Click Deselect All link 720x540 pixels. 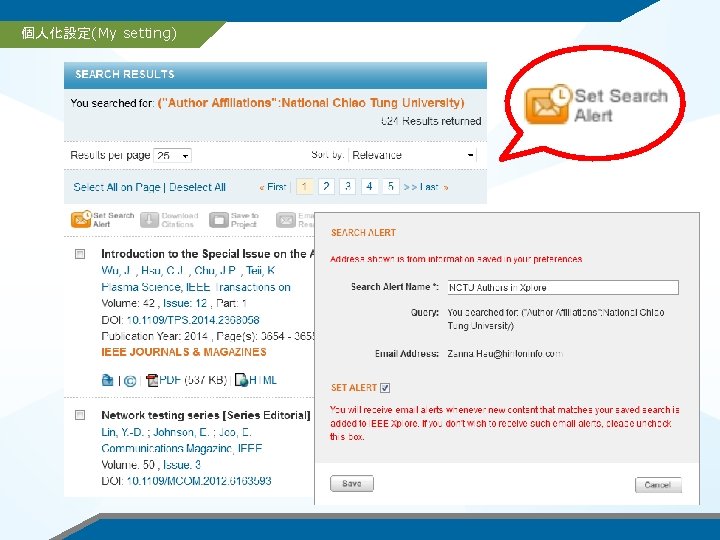(197, 187)
